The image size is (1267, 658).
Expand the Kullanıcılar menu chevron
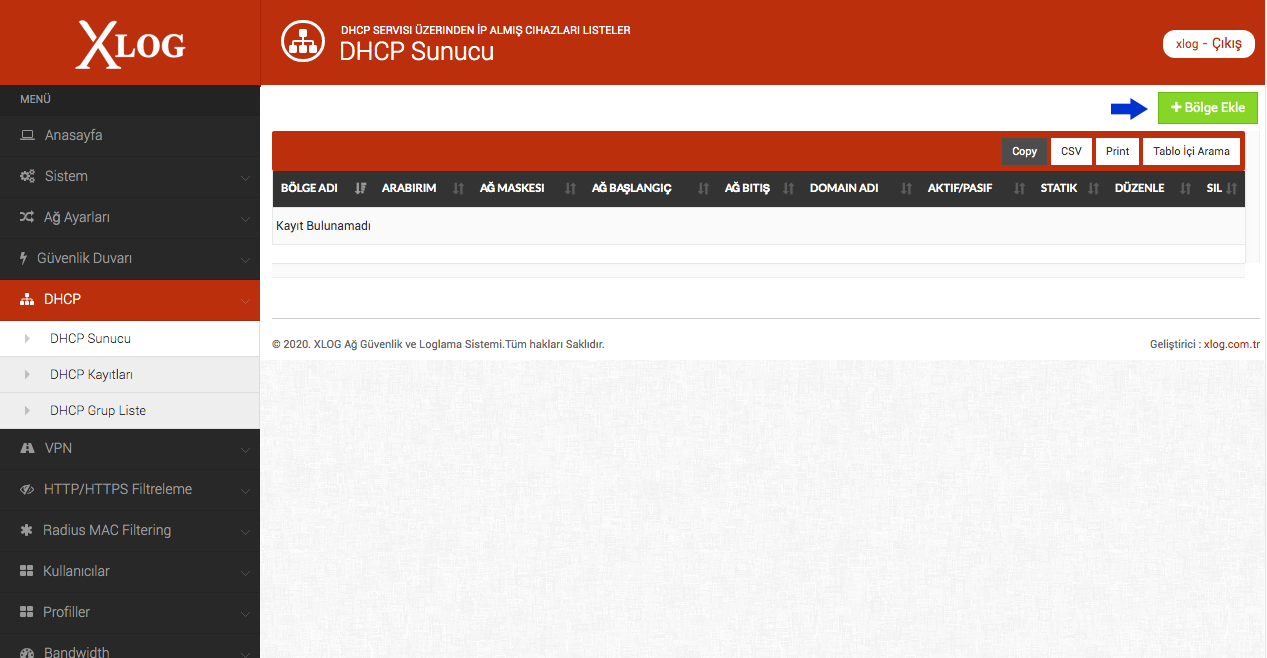click(245, 573)
